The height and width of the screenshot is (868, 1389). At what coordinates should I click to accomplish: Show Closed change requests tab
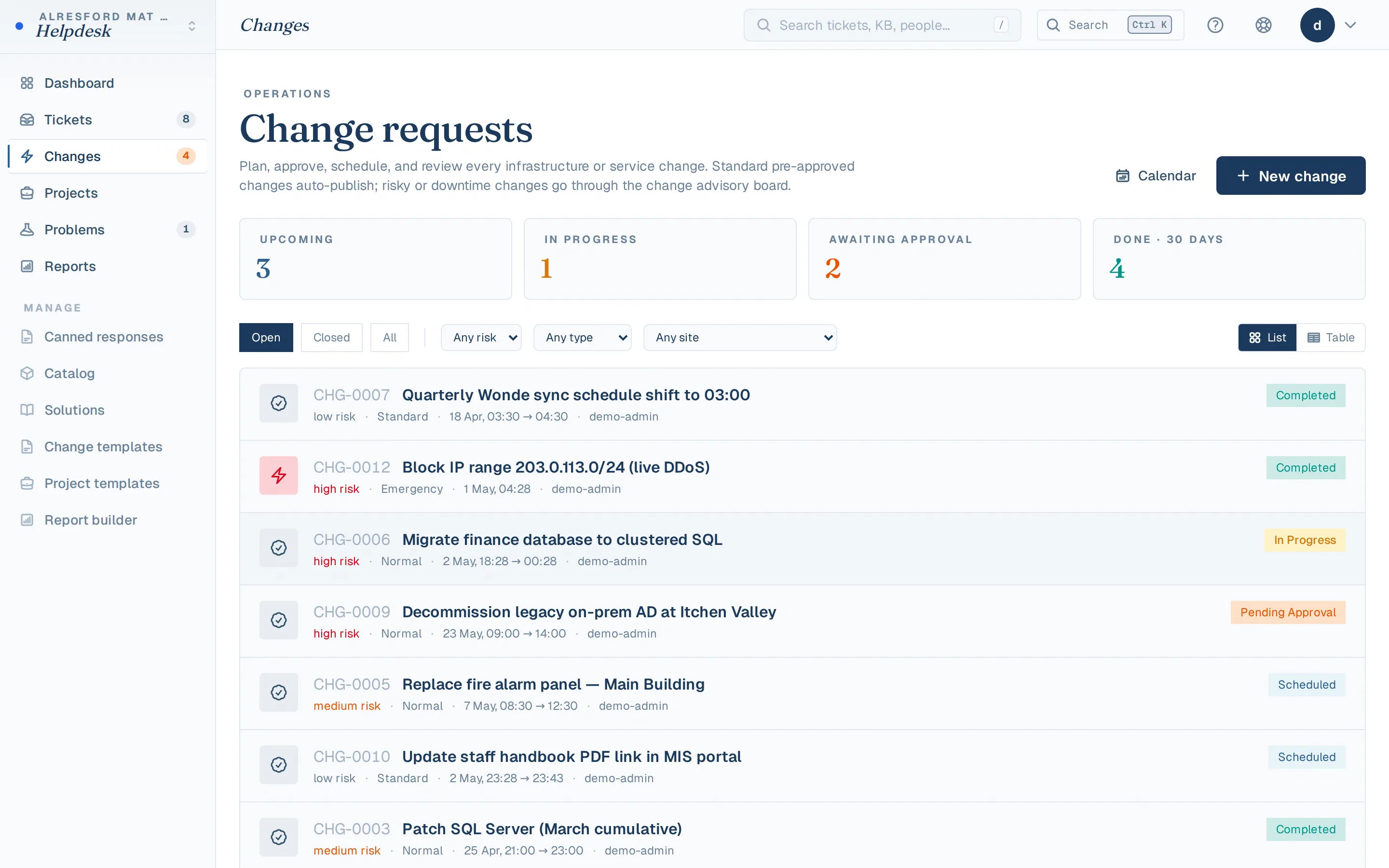click(331, 338)
